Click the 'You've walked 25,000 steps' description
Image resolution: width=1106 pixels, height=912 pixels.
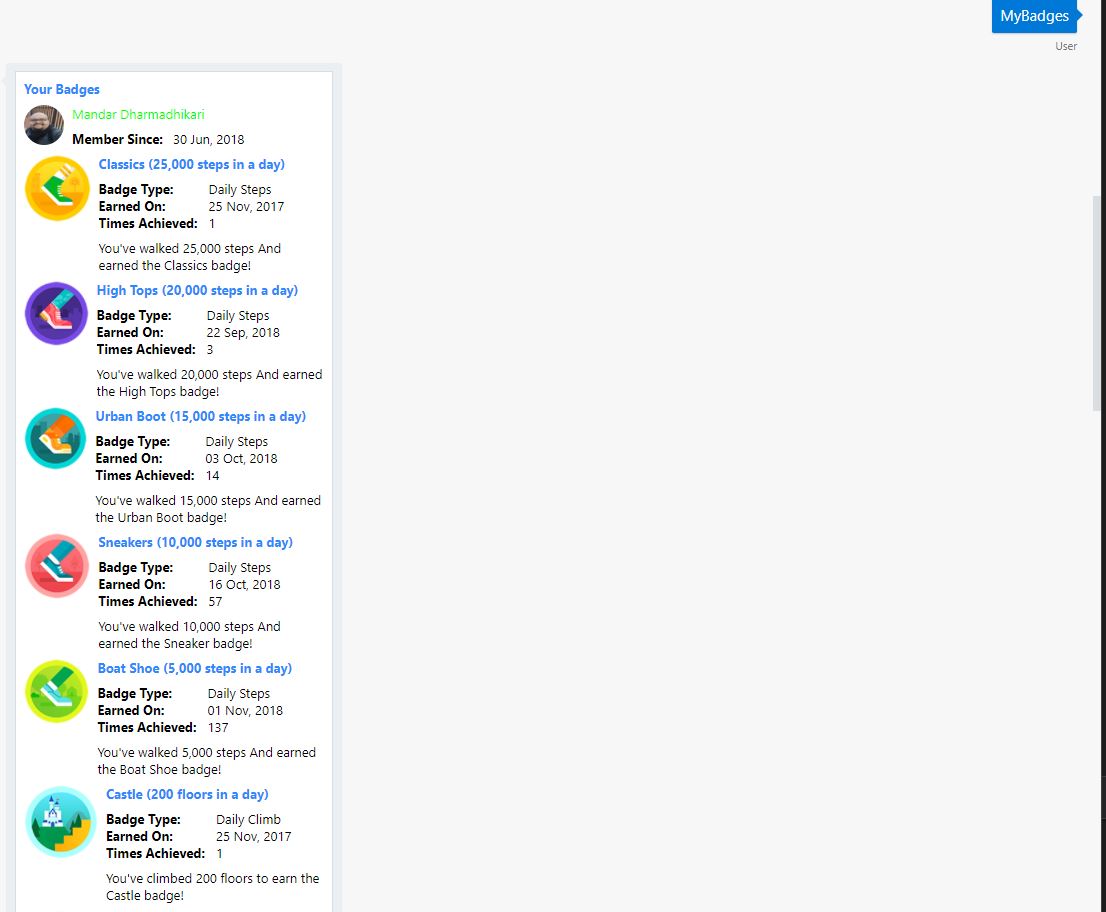190,257
